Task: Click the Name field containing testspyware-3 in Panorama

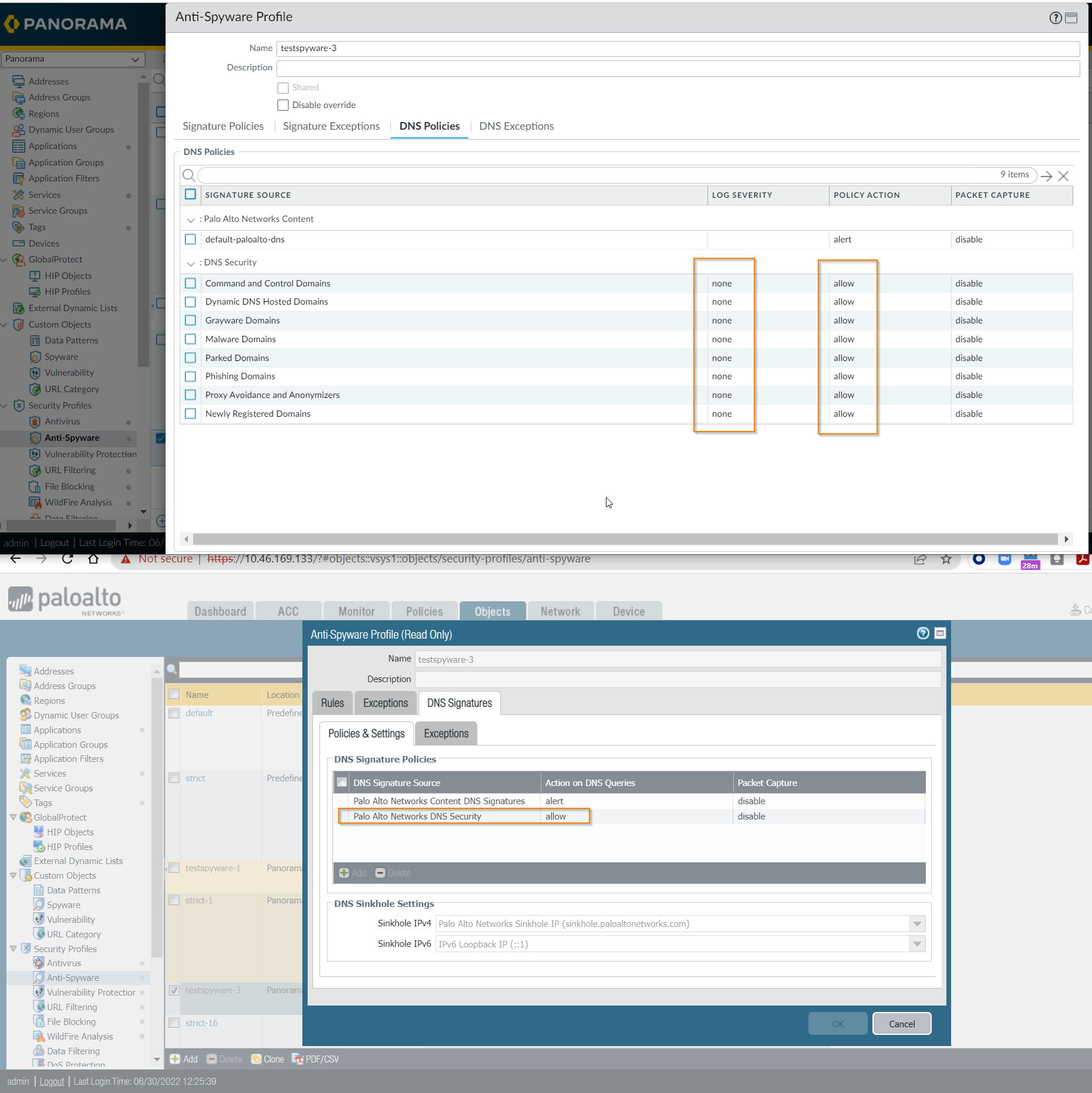Action: pos(678,49)
